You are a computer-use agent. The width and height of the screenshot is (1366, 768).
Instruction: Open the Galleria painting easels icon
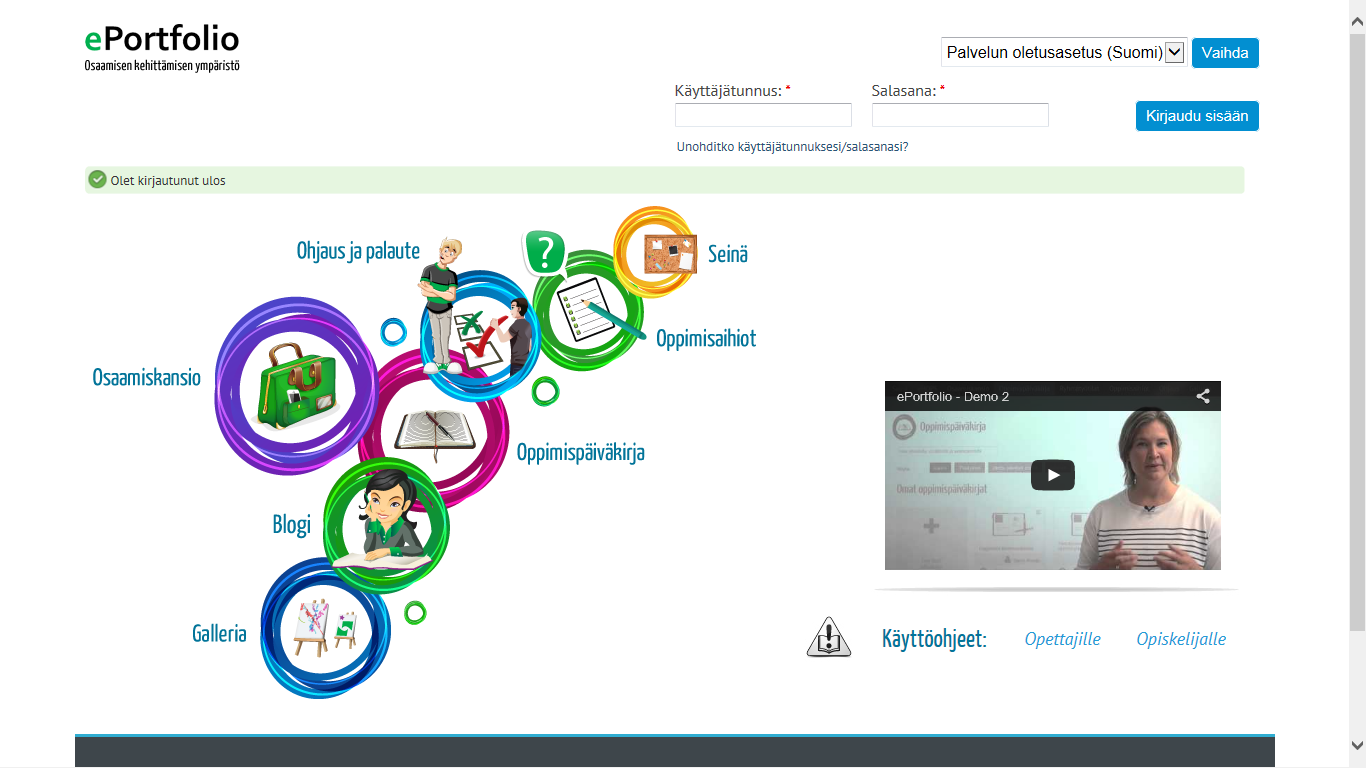pos(324,628)
